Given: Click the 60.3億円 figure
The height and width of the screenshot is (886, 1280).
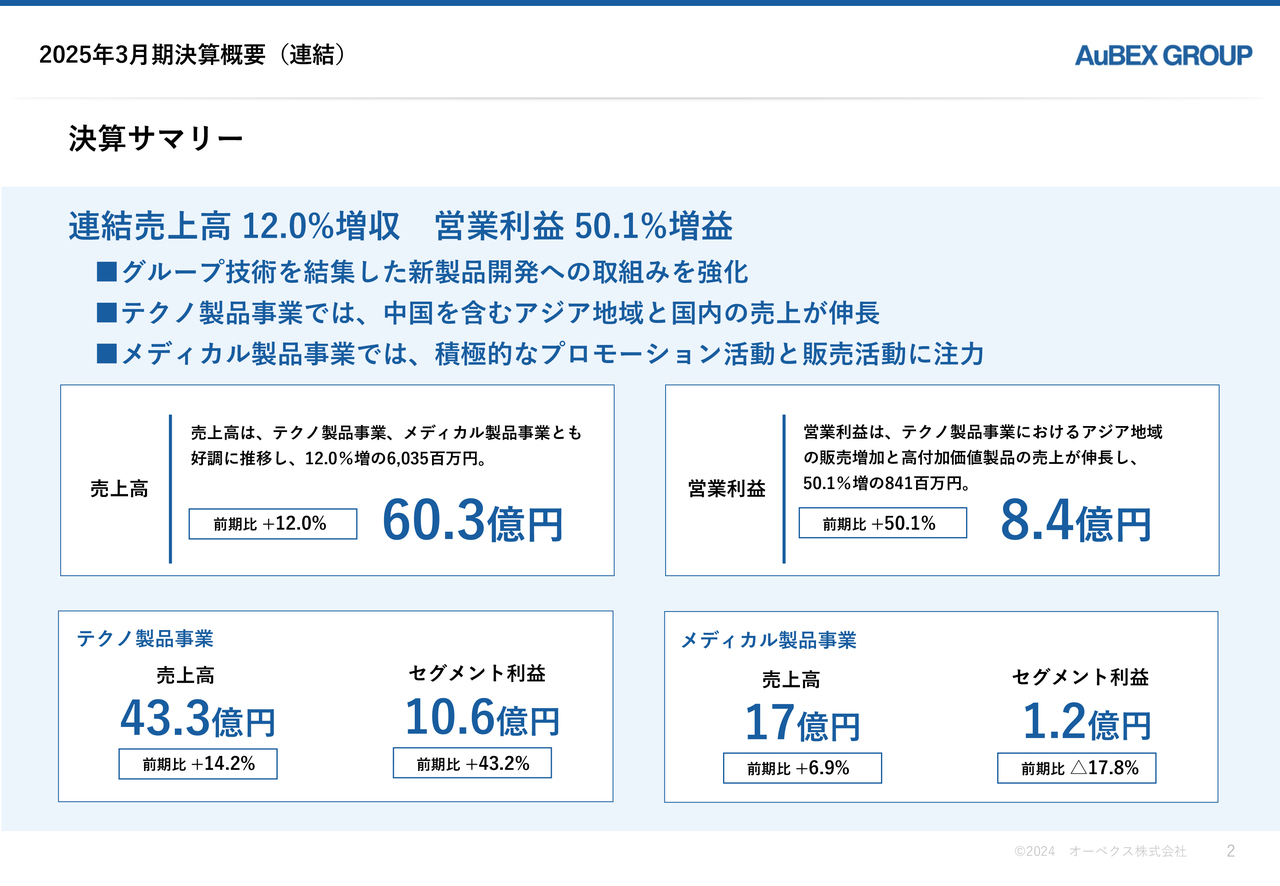Looking at the screenshot, I should click(x=473, y=522).
